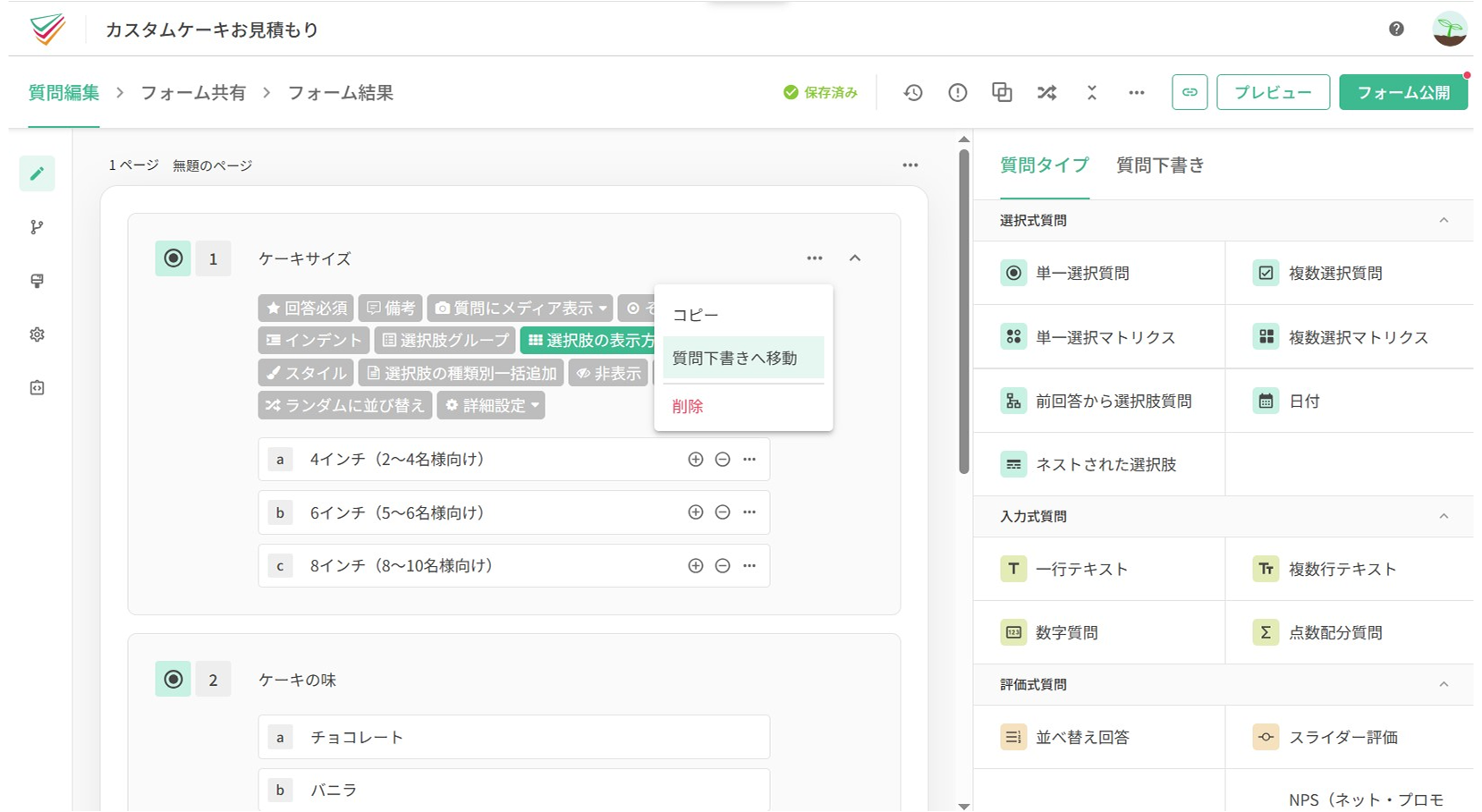Open the 質問にメディア表示 dropdown

coord(521,308)
